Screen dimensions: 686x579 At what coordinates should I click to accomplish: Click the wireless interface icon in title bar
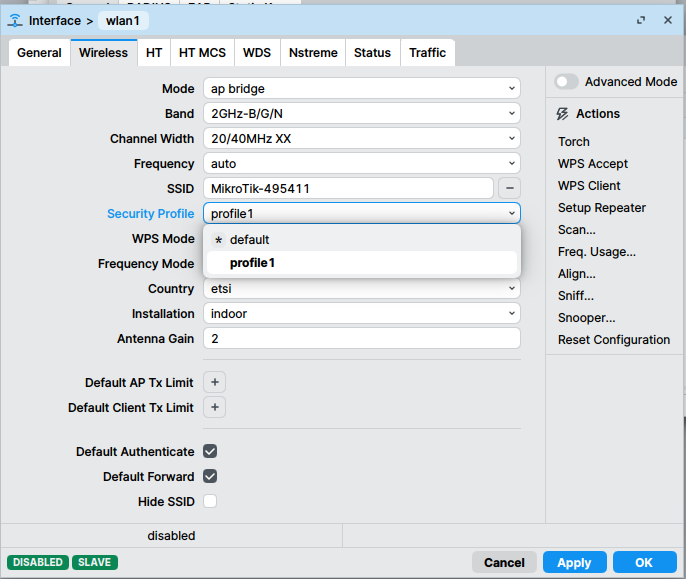pyautogui.click(x=15, y=20)
